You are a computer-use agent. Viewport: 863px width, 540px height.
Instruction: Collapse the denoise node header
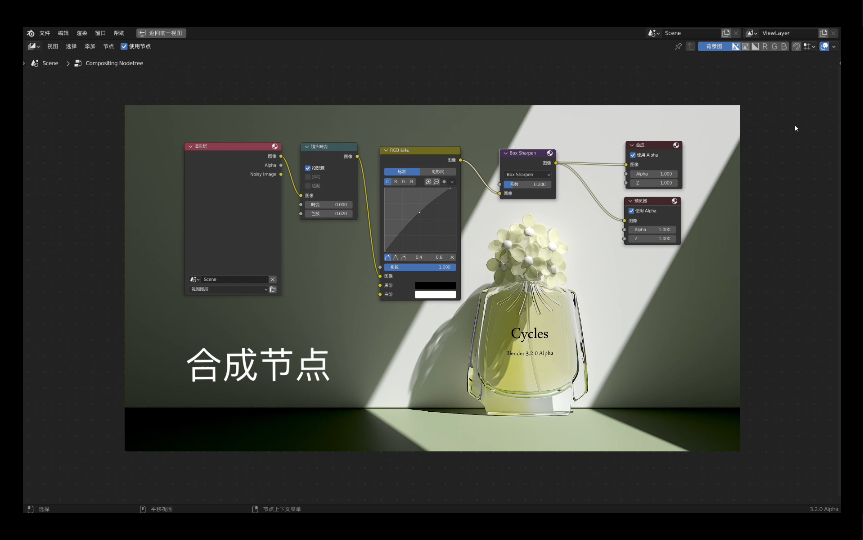[x=307, y=147]
